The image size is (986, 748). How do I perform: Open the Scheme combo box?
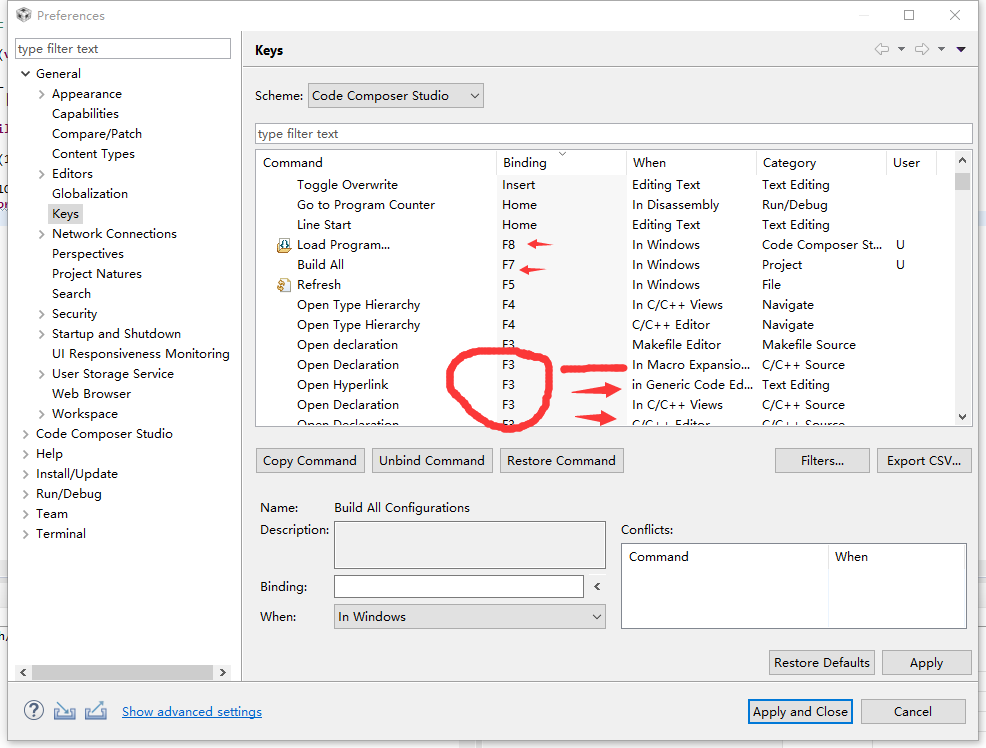(396, 96)
